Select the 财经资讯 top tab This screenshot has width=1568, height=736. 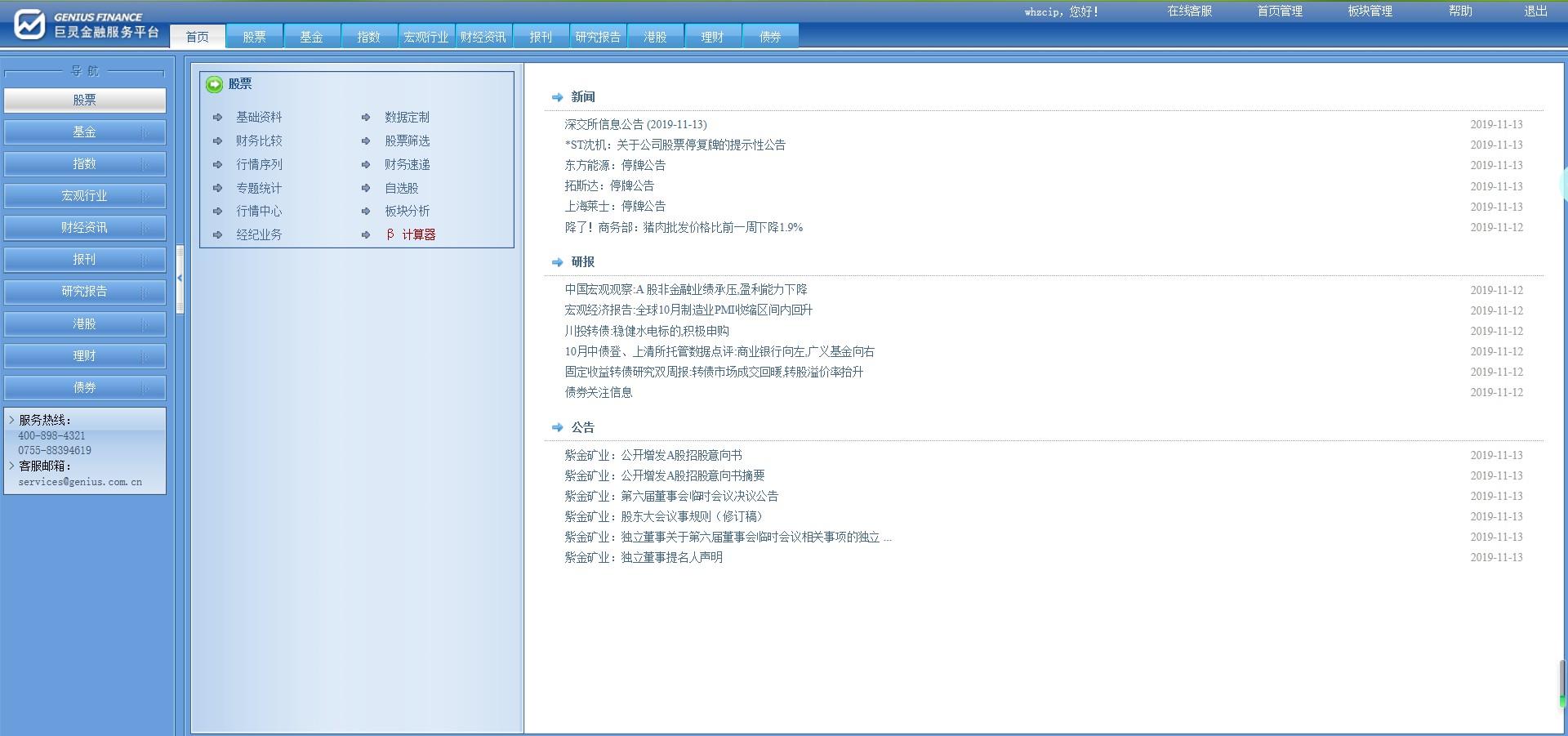tap(483, 37)
